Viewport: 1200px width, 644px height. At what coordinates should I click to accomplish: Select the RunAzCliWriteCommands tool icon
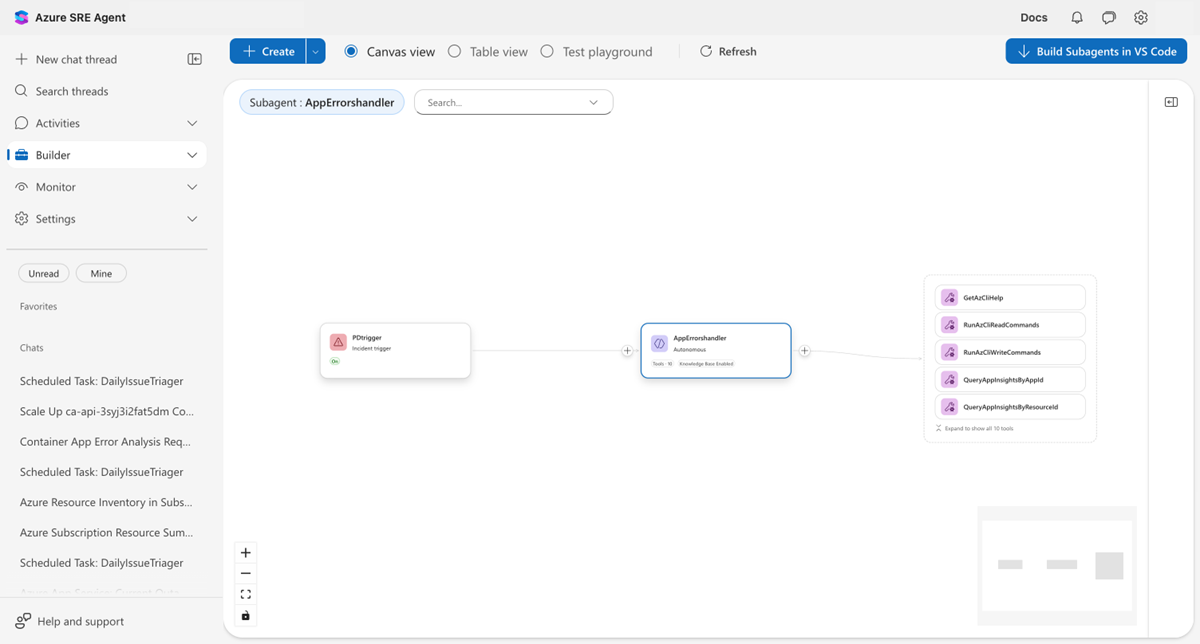[948, 351]
